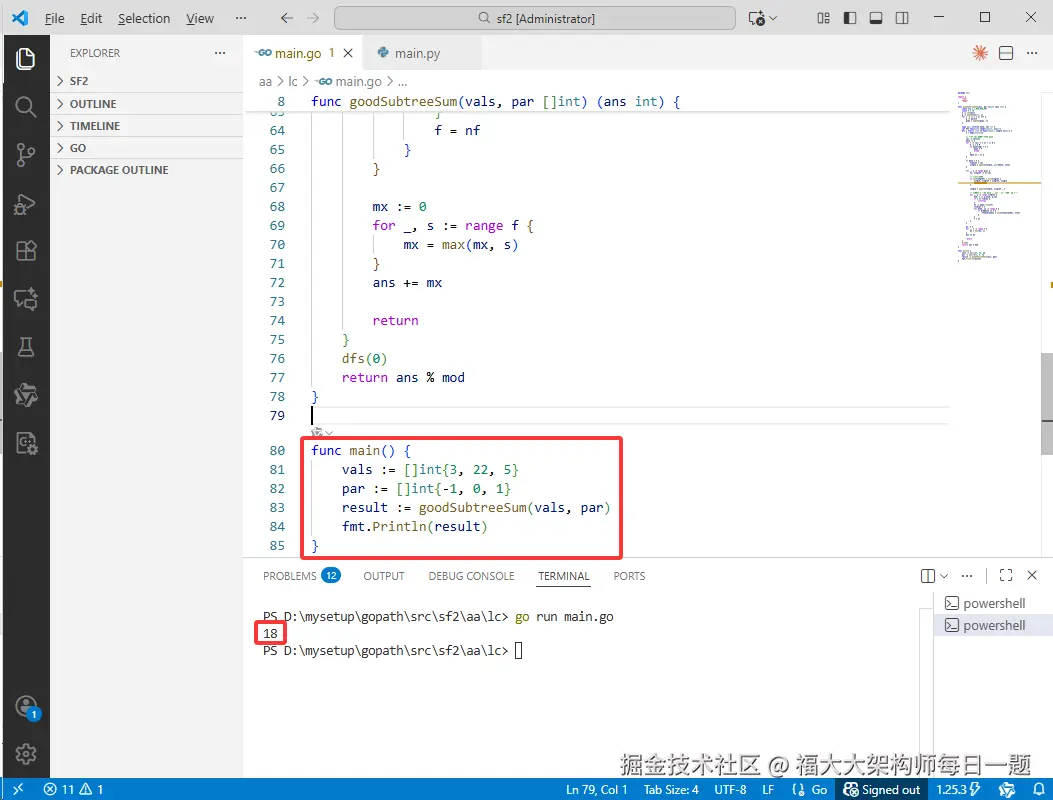Toggle the bottom panel visibility
Image resolution: width=1053 pixels, height=800 pixels.
tap(876, 18)
